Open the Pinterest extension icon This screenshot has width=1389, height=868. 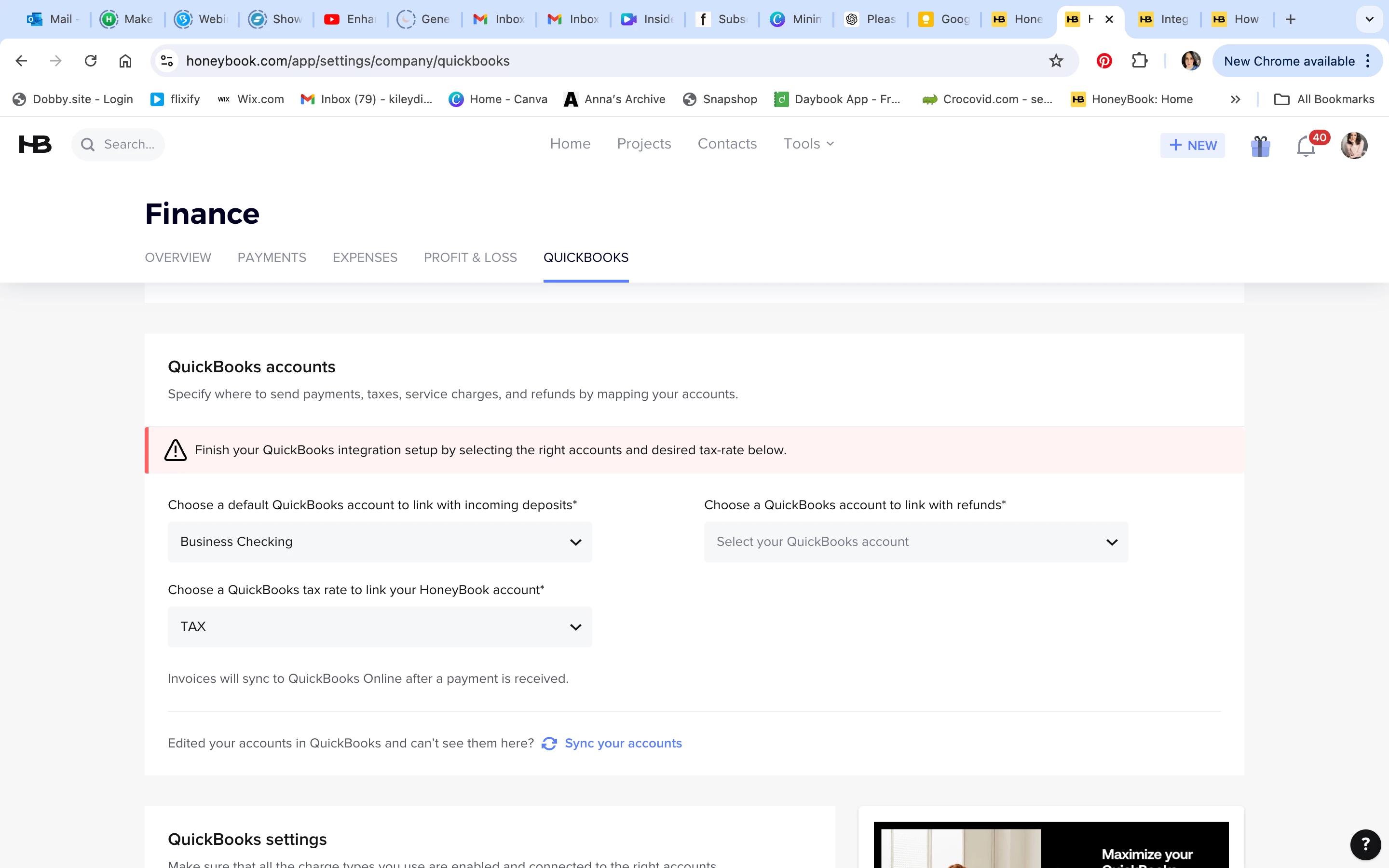point(1104,61)
